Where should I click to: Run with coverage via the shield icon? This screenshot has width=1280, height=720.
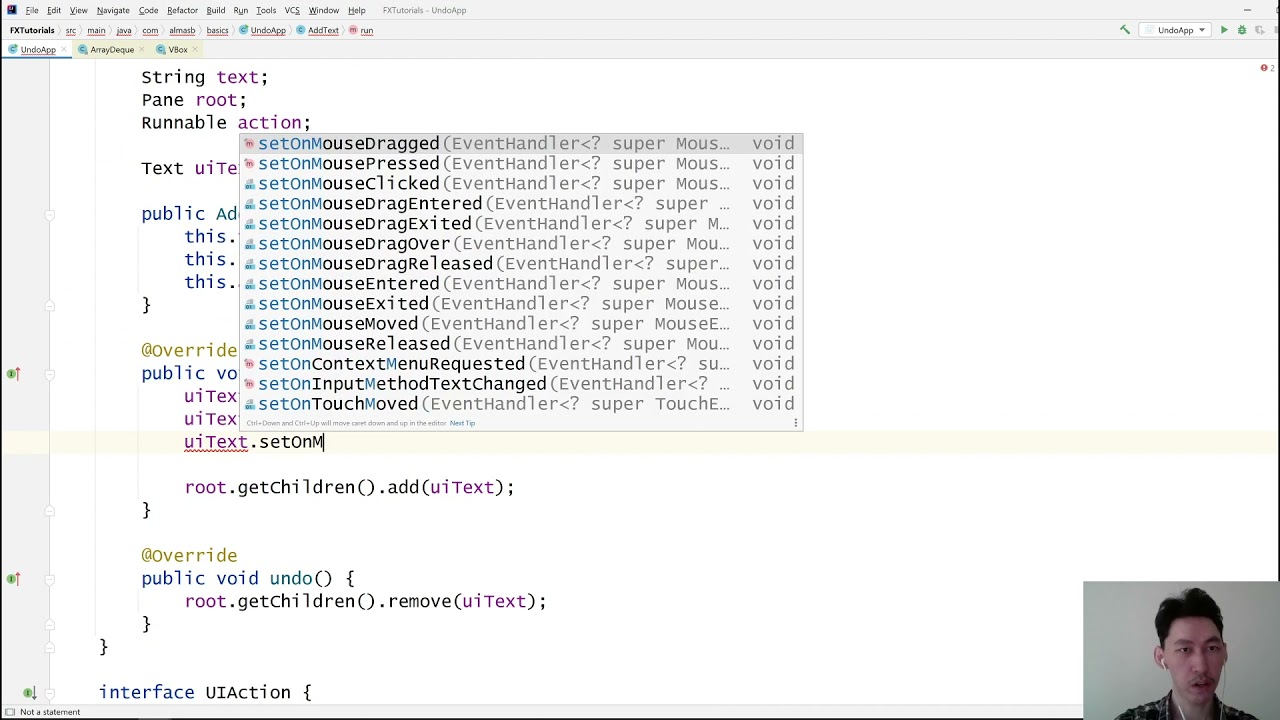tap(1259, 30)
